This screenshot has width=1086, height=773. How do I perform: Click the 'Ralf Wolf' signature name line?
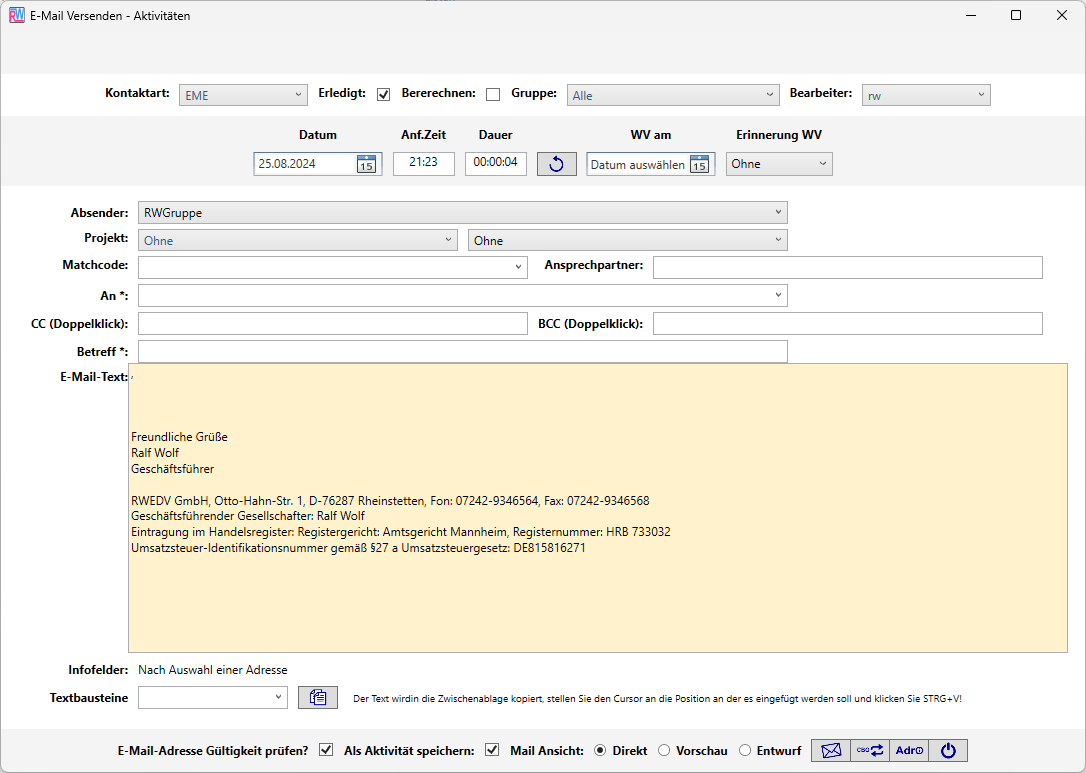click(155, 453)
